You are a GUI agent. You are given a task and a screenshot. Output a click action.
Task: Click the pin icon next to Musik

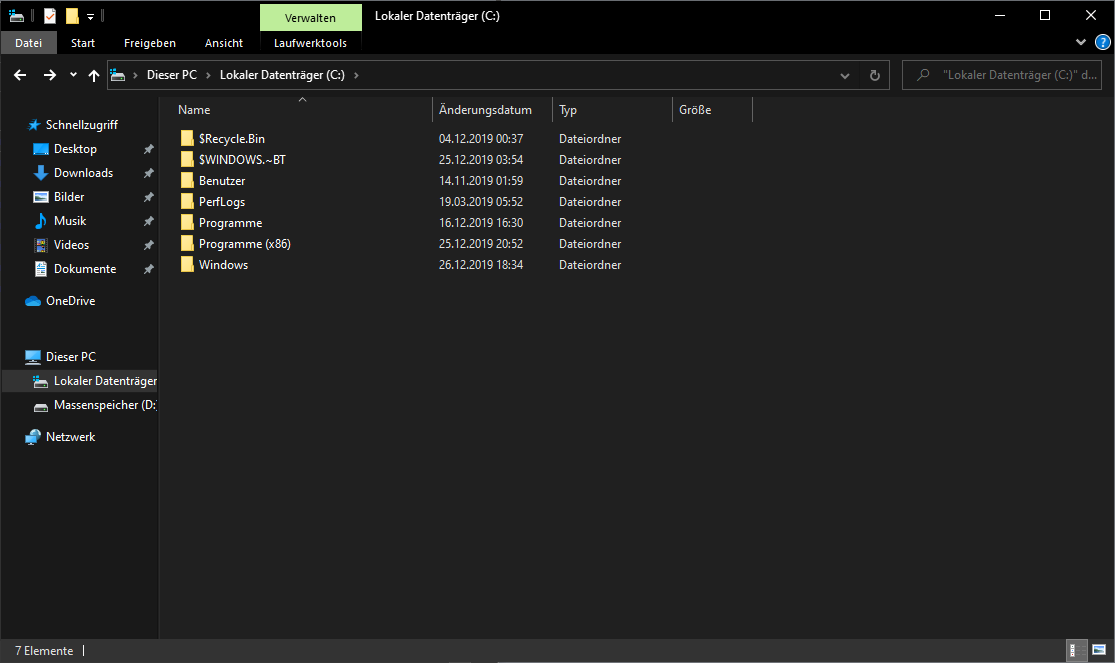click(149, 221)
